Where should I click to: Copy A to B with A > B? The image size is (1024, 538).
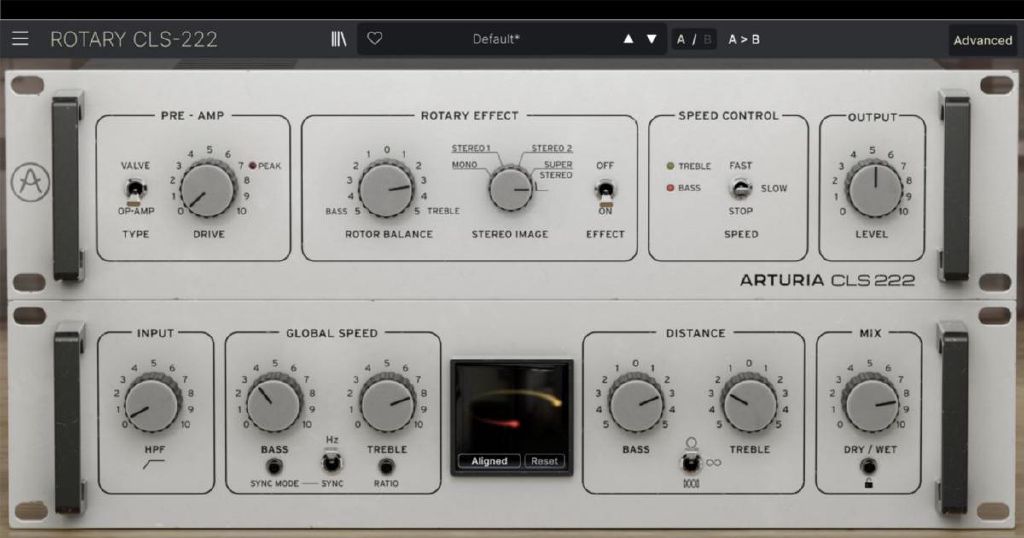tap(744, 39)
